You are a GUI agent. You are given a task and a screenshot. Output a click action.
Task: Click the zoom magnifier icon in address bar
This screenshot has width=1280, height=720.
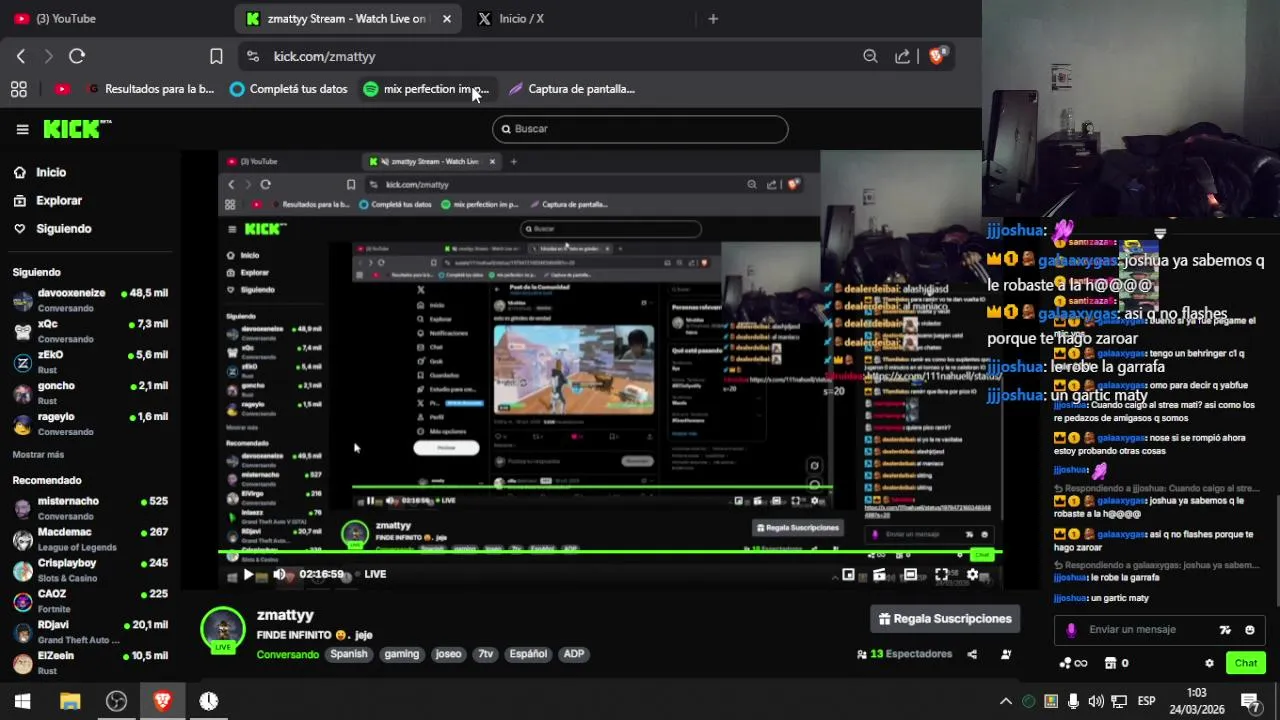coord(870,56)
